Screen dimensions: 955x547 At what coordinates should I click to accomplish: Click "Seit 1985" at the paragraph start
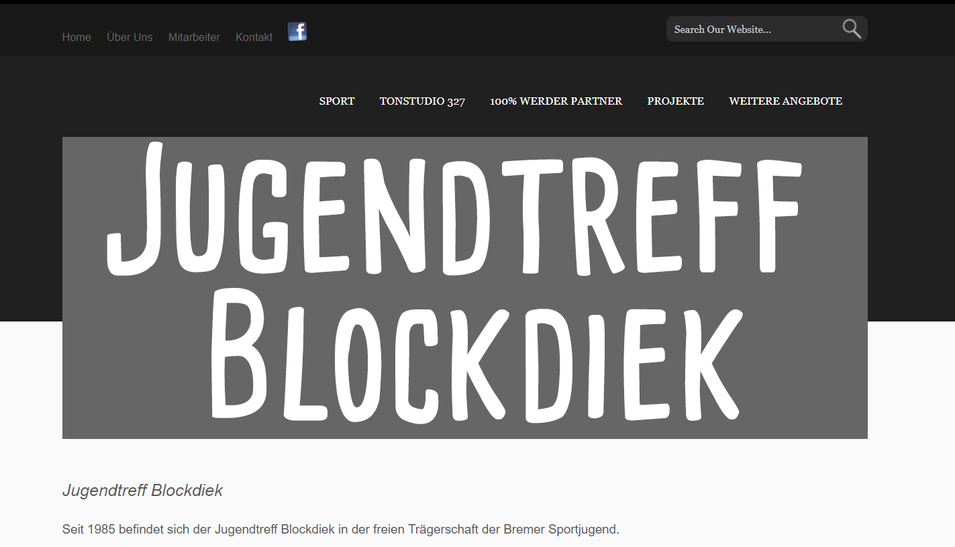pos(88,529)
